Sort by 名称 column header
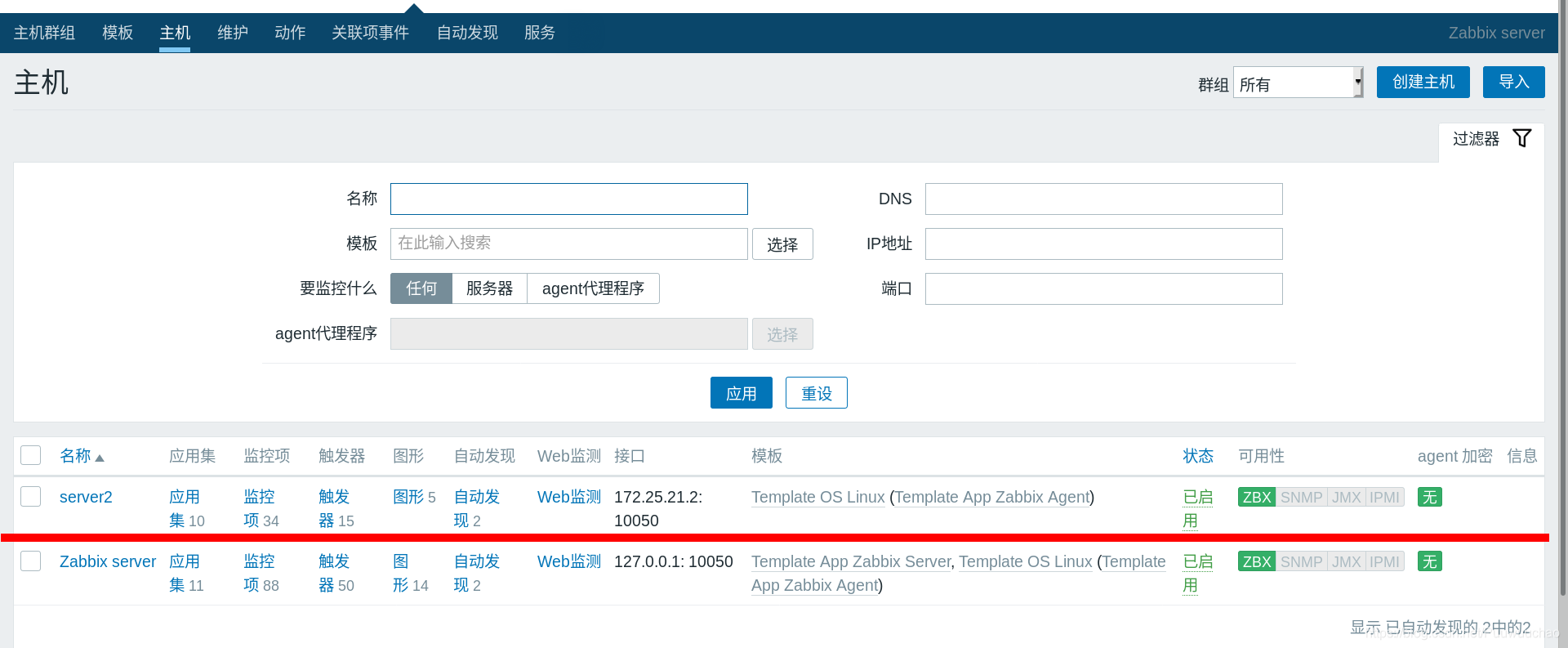Screen dimensions: 1568x648 (x=75, y=456)
